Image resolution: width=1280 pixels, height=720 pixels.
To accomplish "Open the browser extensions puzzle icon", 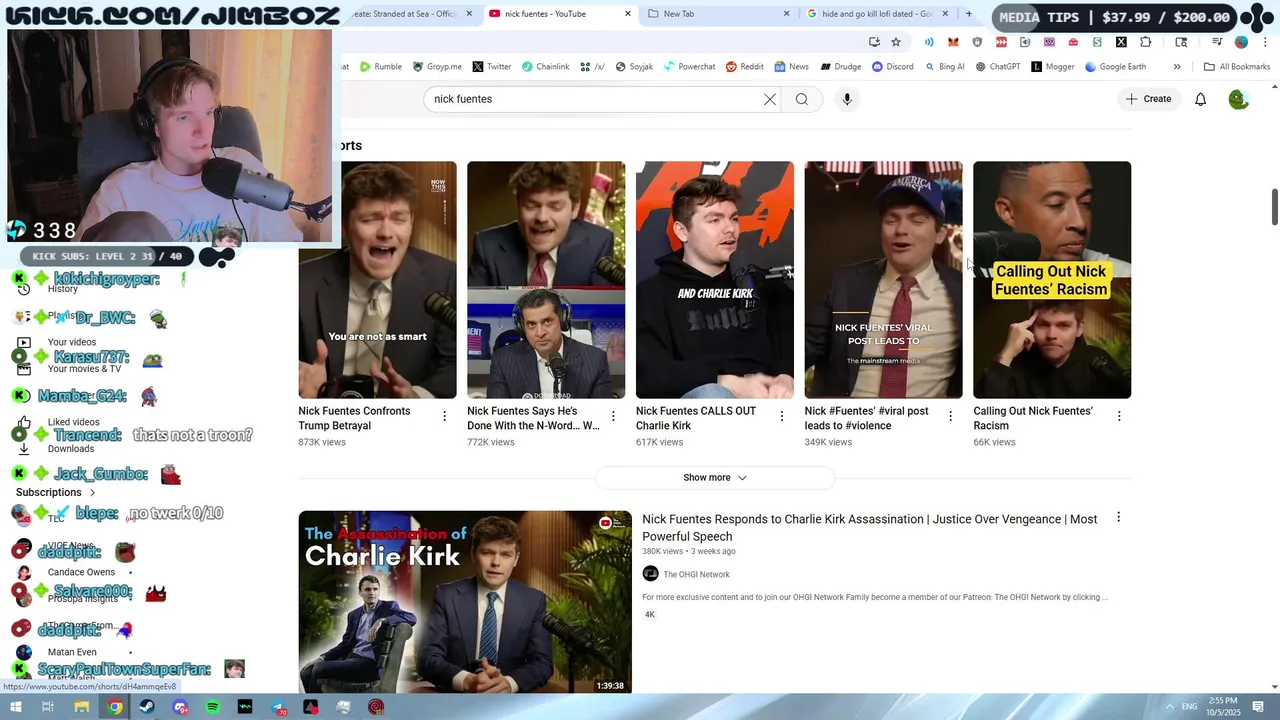I will [x=1145, y=42].
